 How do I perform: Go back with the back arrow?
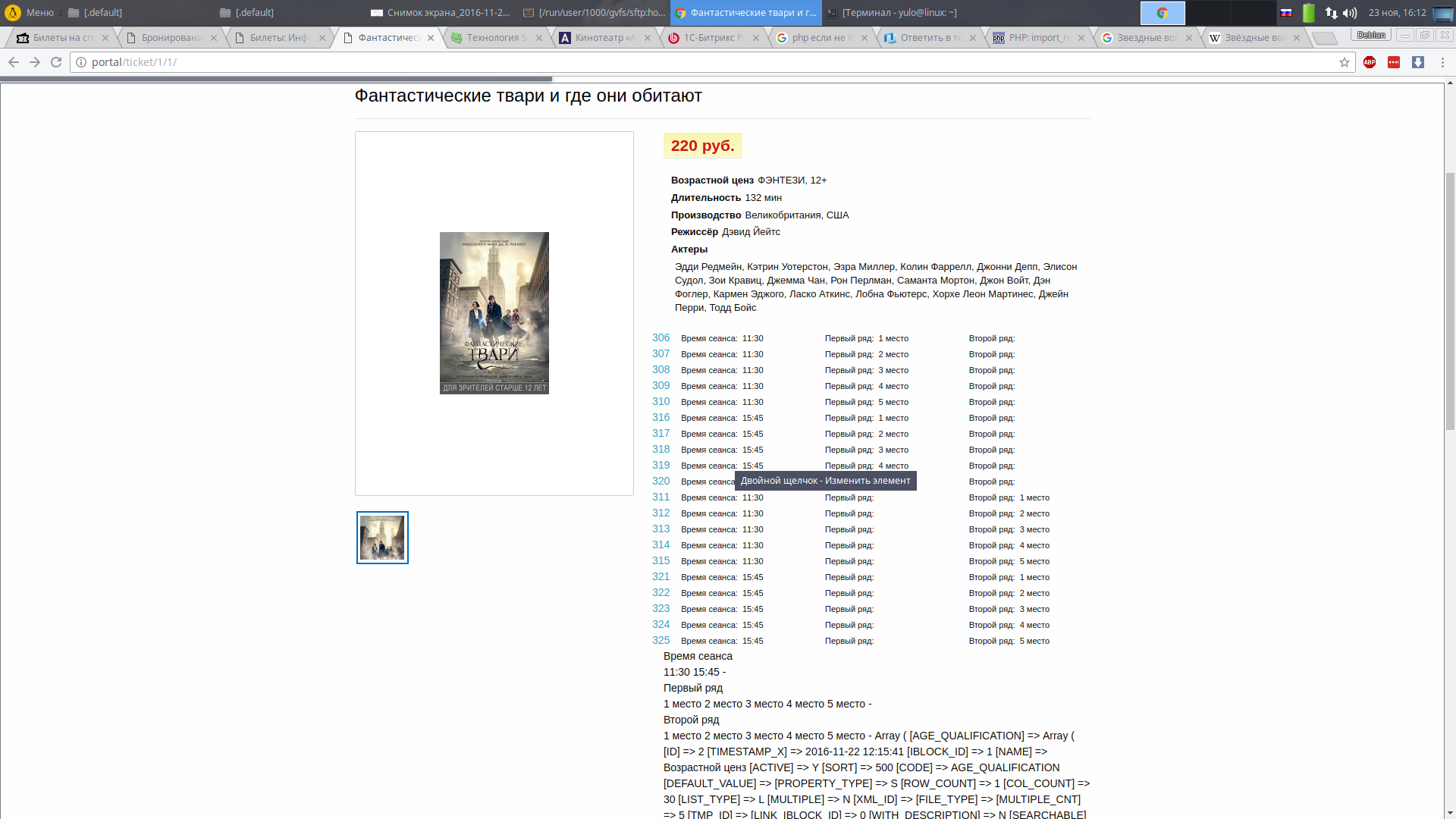[x=14, y=62]
